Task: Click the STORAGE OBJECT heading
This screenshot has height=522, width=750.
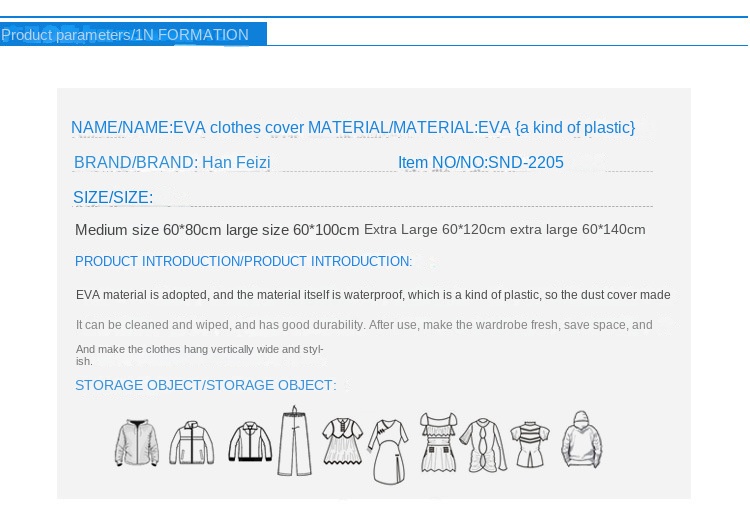Action: 205,385
